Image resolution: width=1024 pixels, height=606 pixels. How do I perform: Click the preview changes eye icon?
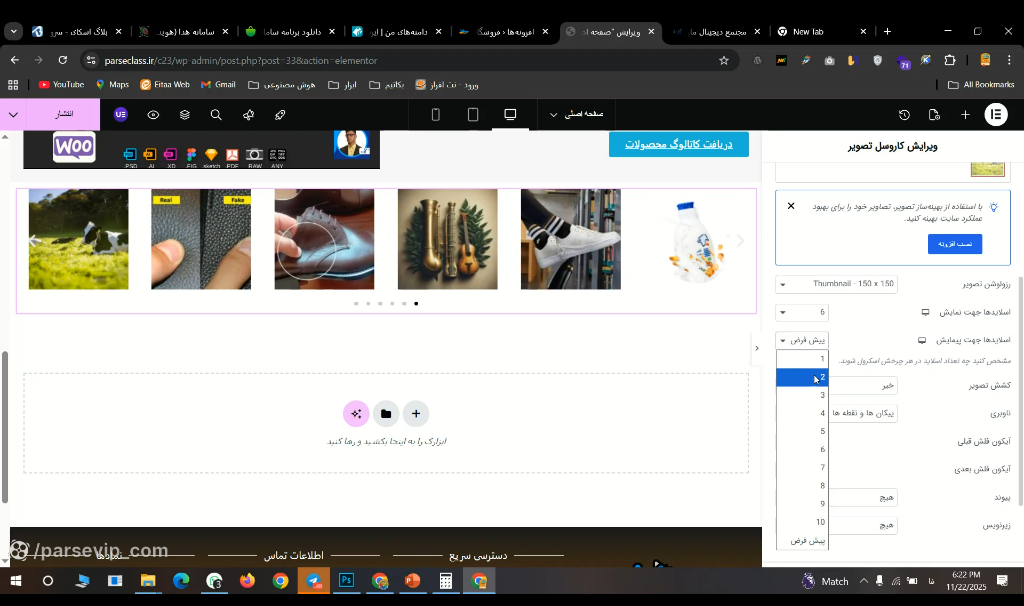tap(153, 115)
